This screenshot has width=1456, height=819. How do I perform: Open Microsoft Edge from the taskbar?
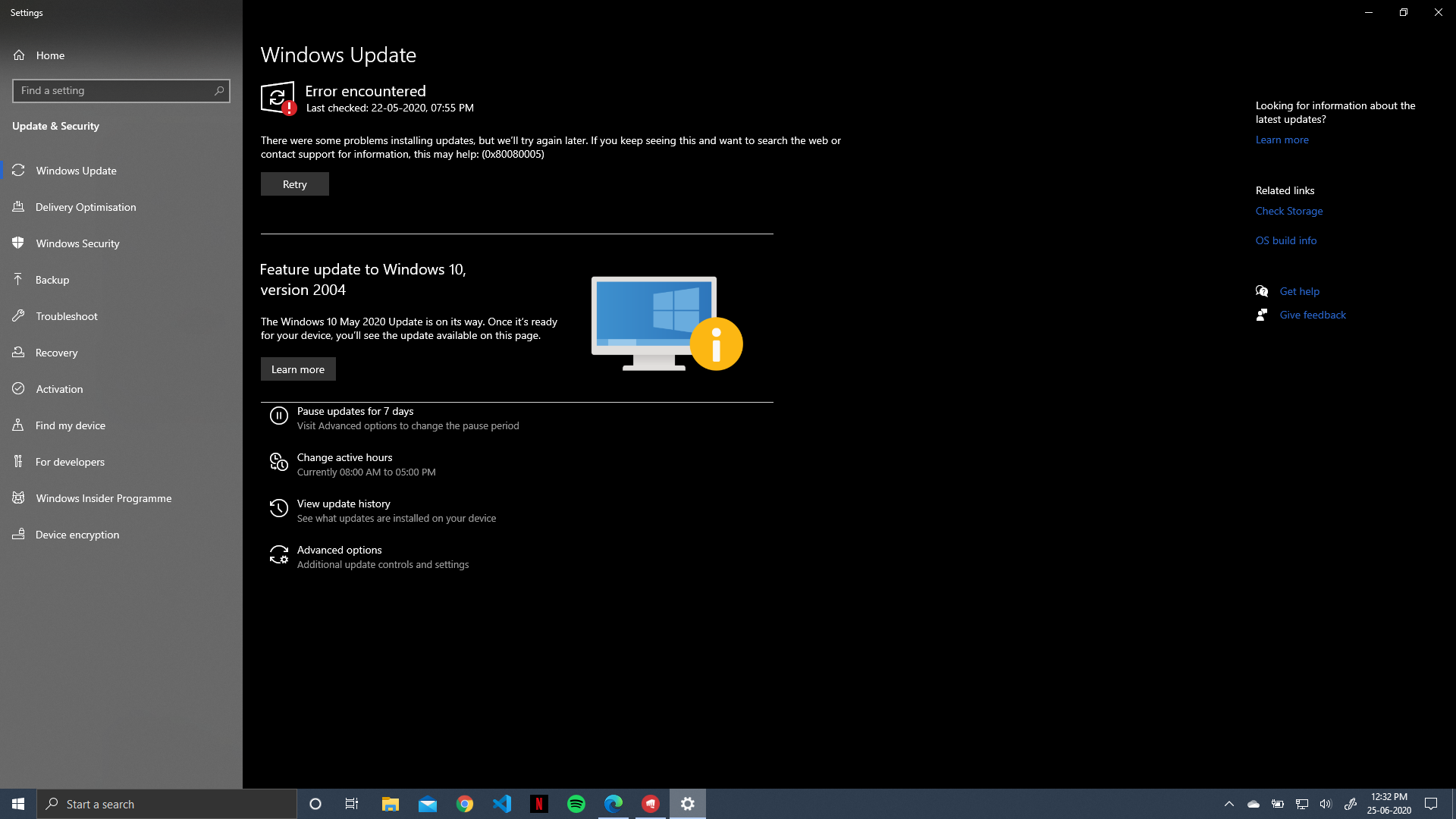(x=613, y=804)
